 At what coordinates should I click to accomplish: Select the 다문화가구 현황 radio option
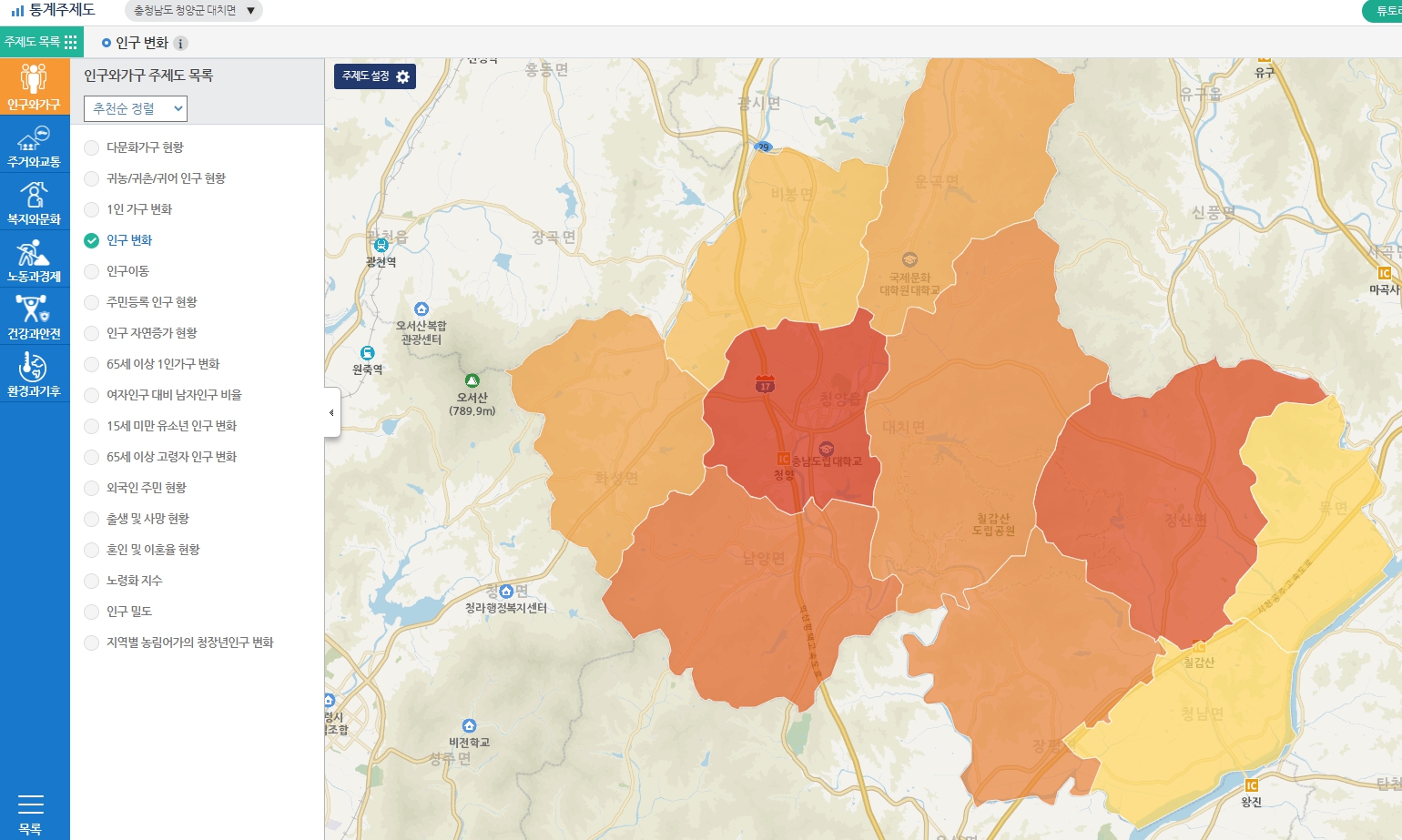tap(92, 147)
